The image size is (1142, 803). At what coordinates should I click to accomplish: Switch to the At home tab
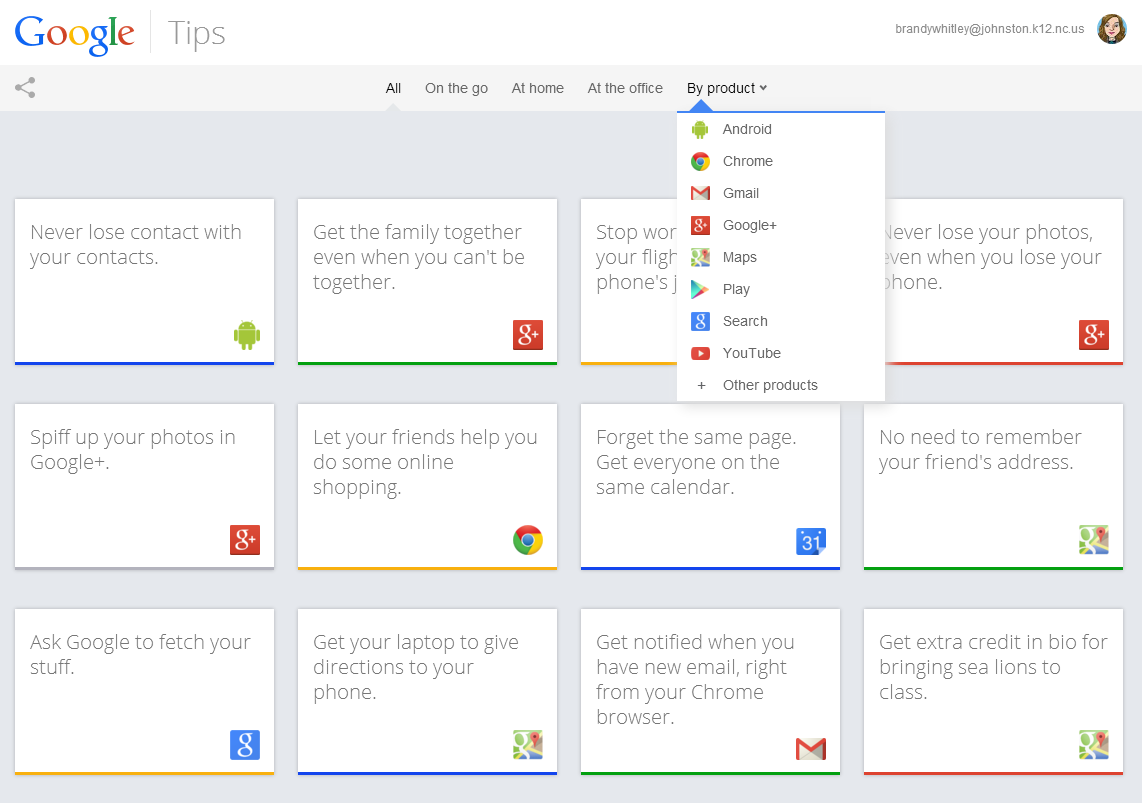537,88
